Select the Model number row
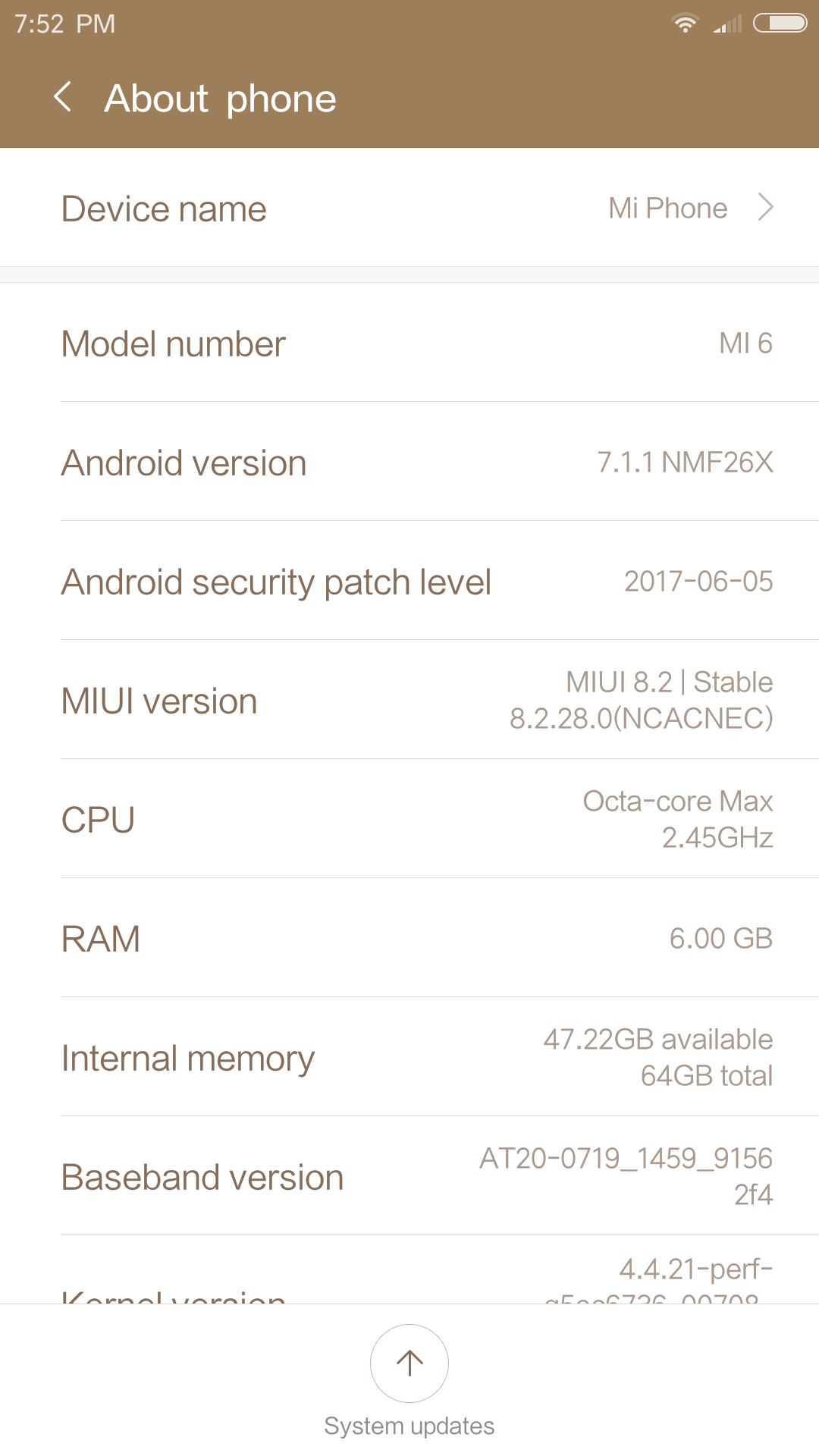 click(x=409, y=344)
